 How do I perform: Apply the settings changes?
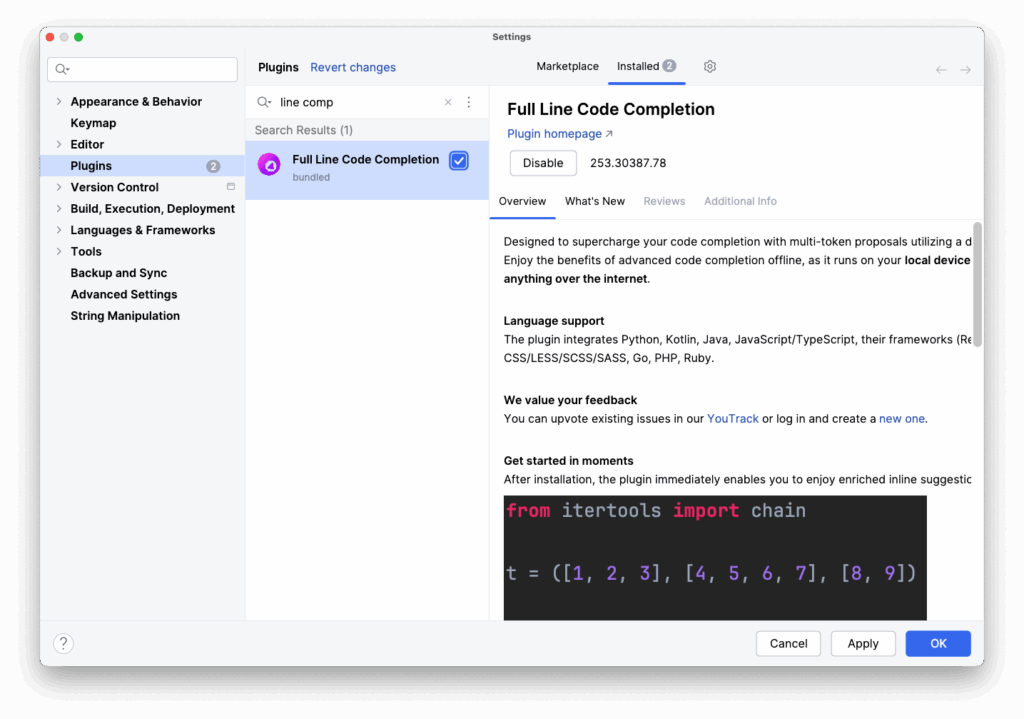click(862, 643)
